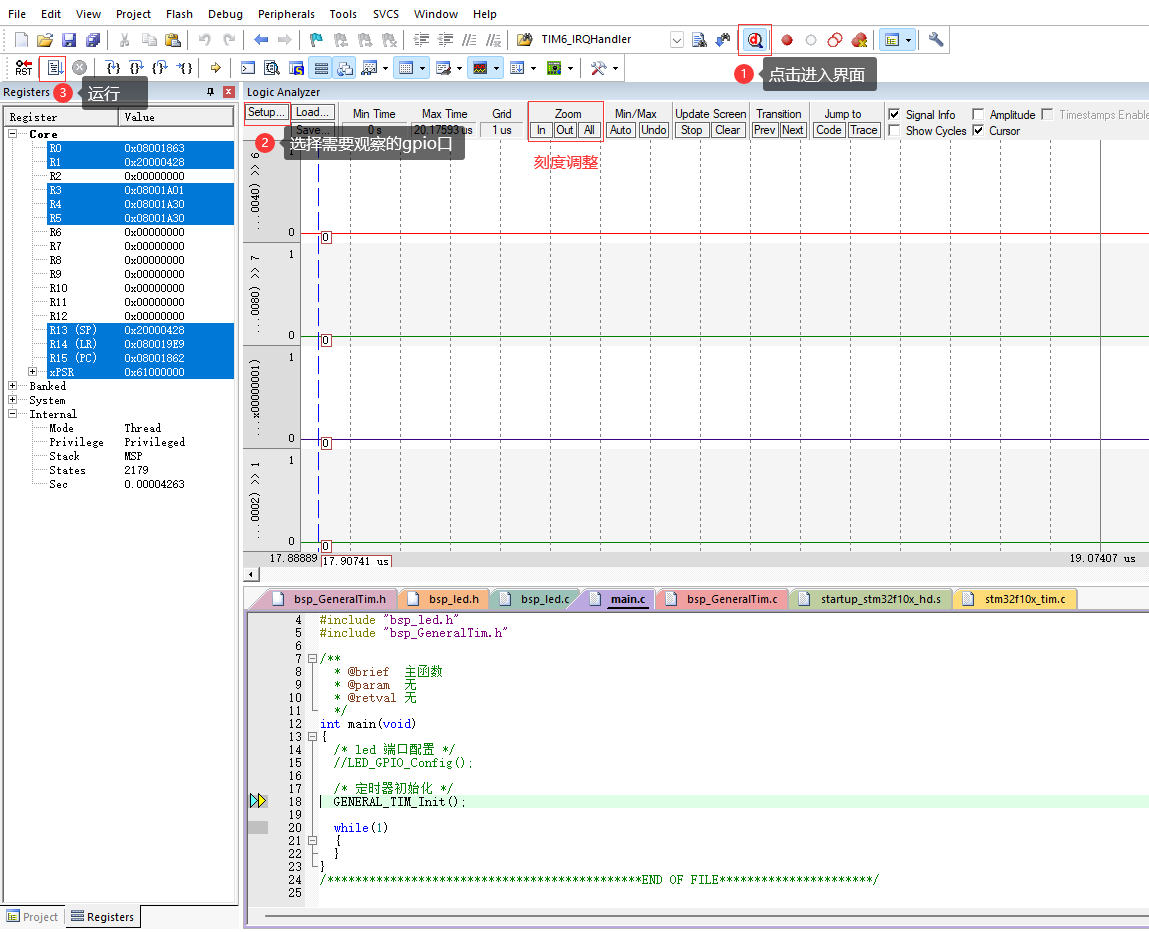Screen dimensions: 1149x932
Task: Toggle the Registers window icon
Action: (321, 68)
